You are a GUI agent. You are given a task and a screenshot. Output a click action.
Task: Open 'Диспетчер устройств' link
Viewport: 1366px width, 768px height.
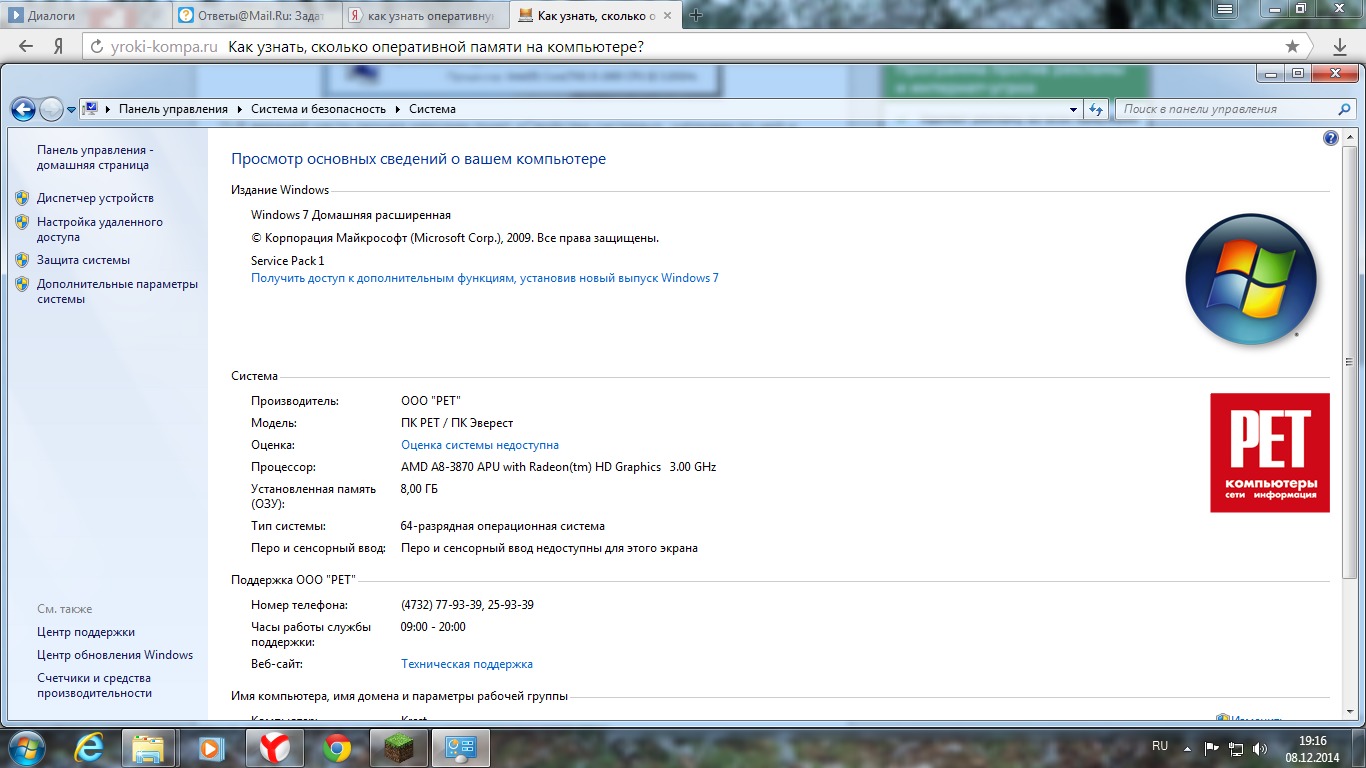click(95, 198)
